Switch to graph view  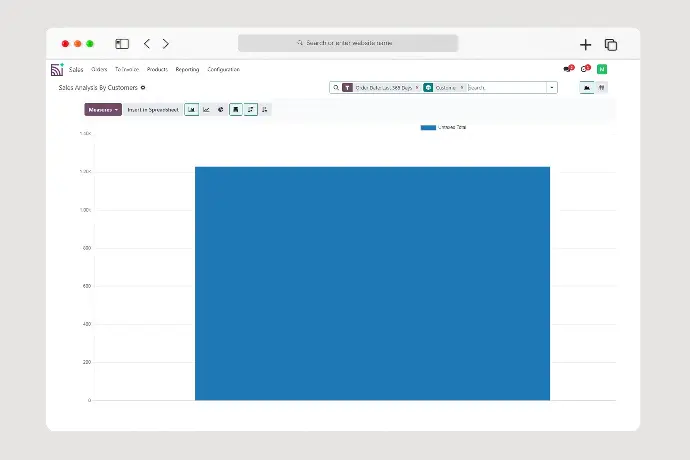point(587,88)
